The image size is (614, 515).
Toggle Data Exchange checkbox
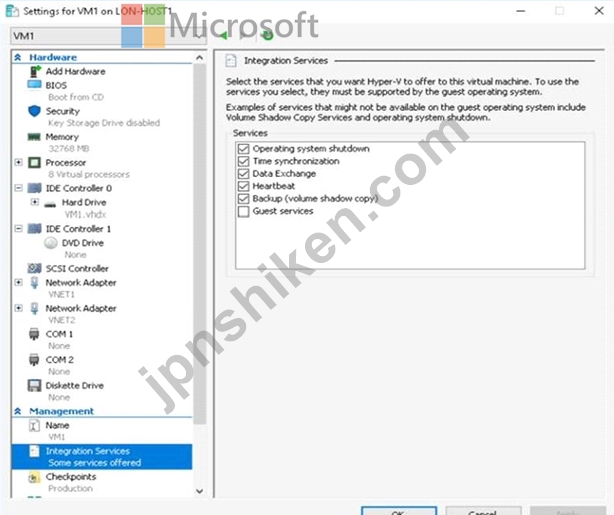pyautogui.click(x=243, y=174)
